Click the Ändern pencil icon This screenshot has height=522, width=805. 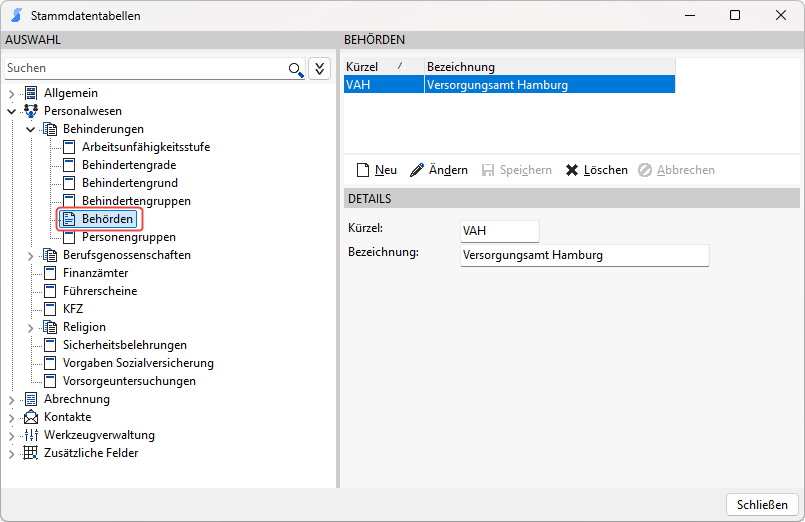417,170
